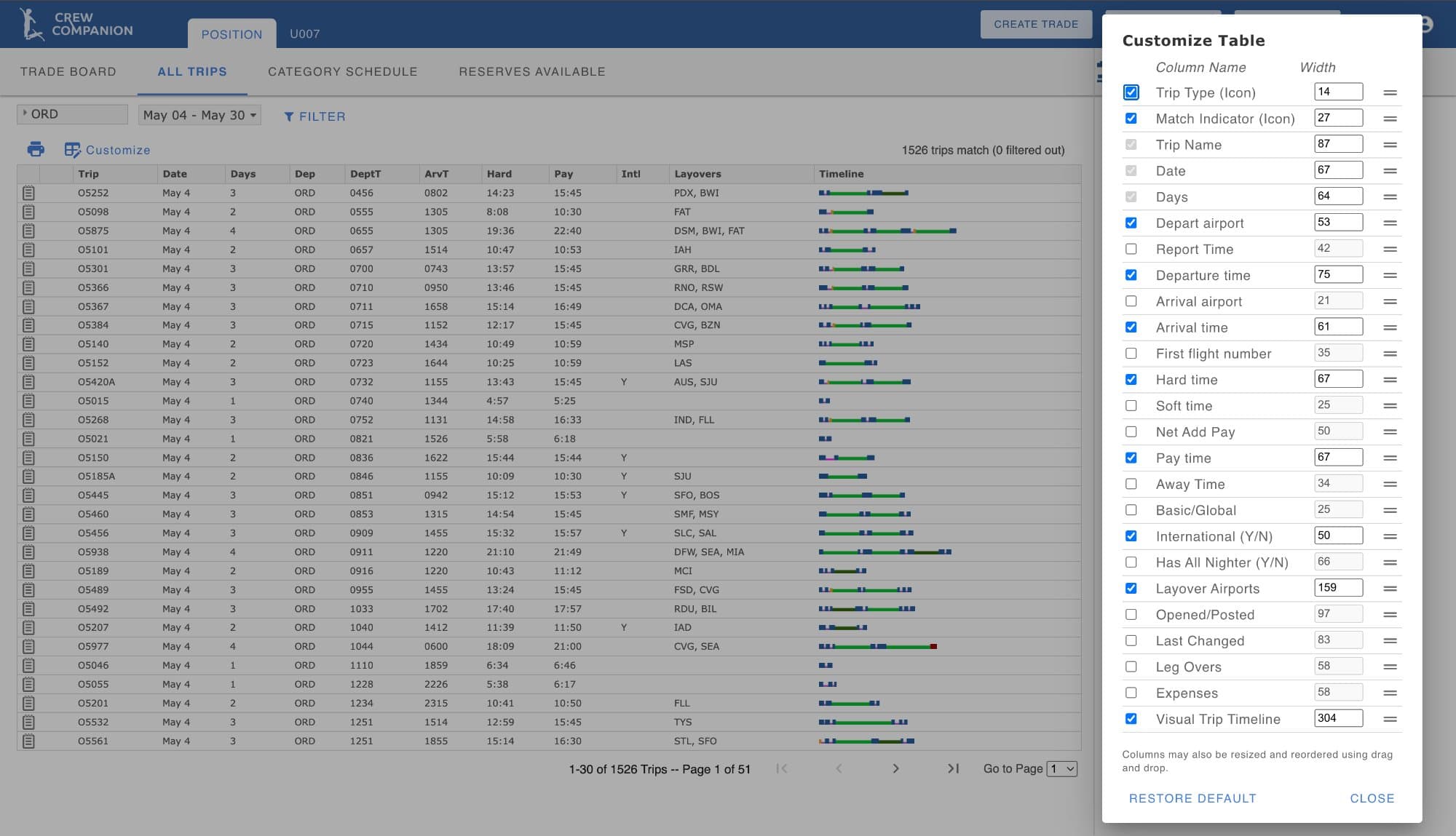Click the funnel Filter icon
Viewport: 1456px width, 836px height.
pyautogui.click(x=289, y=116)
